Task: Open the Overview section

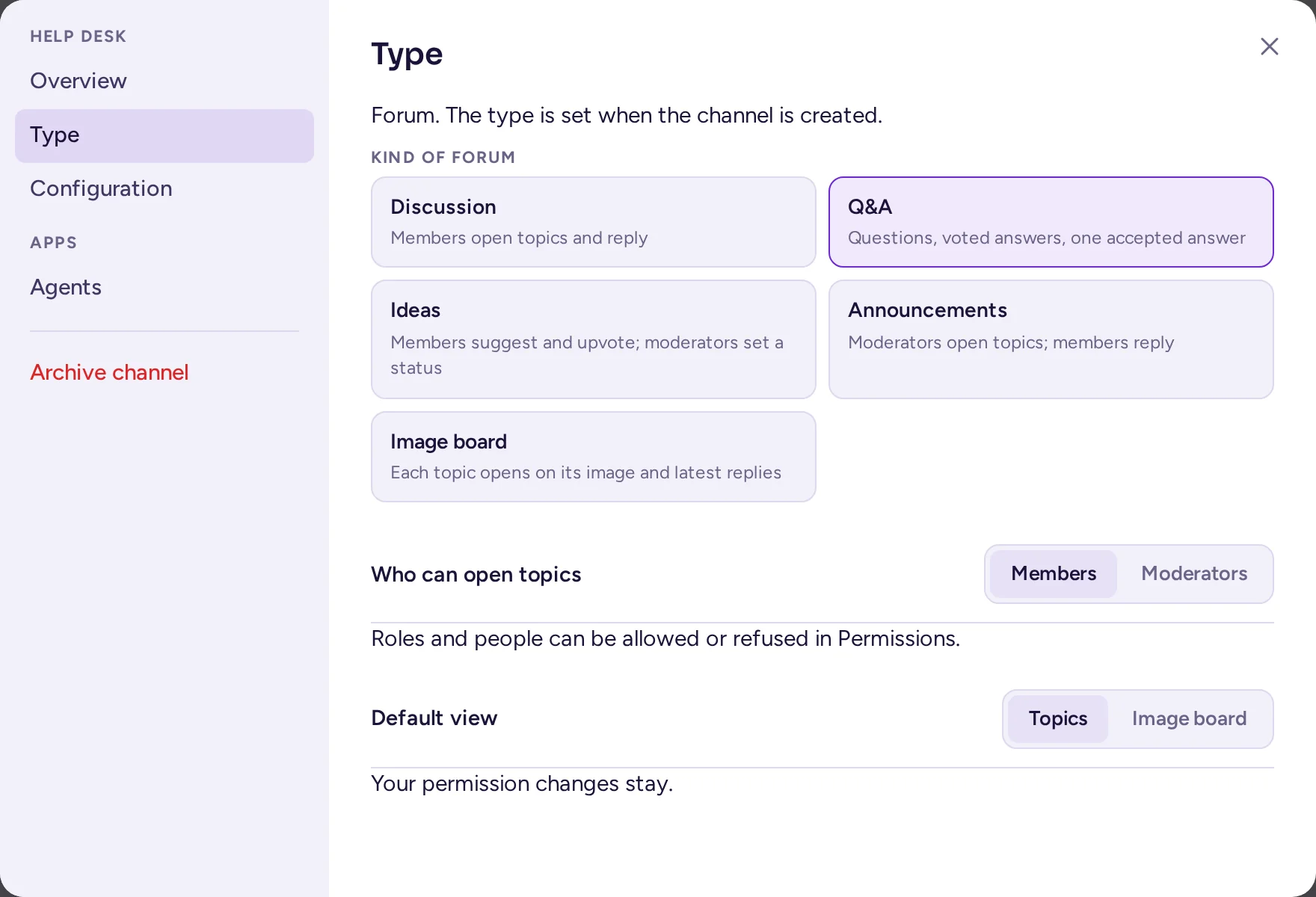Action: 164,81
